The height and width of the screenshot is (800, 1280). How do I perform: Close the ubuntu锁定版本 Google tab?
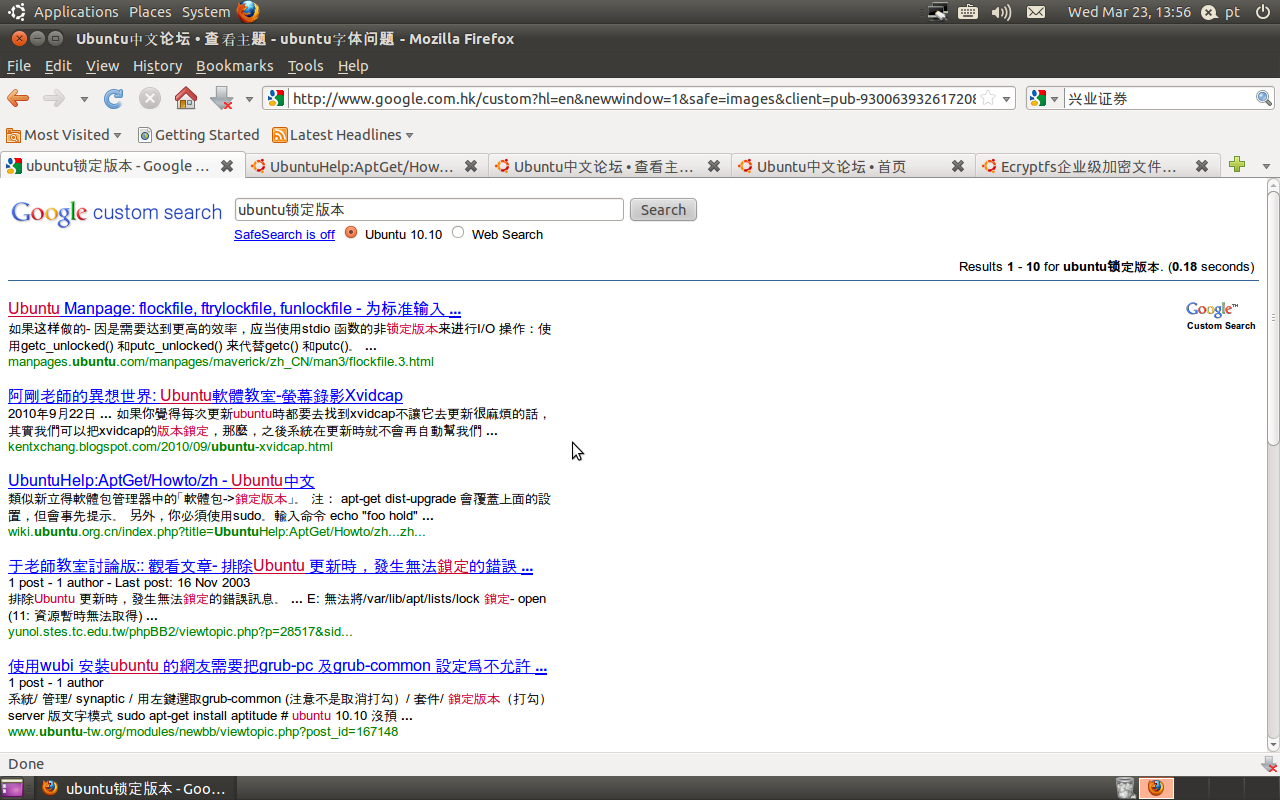[x=227, y=166]
